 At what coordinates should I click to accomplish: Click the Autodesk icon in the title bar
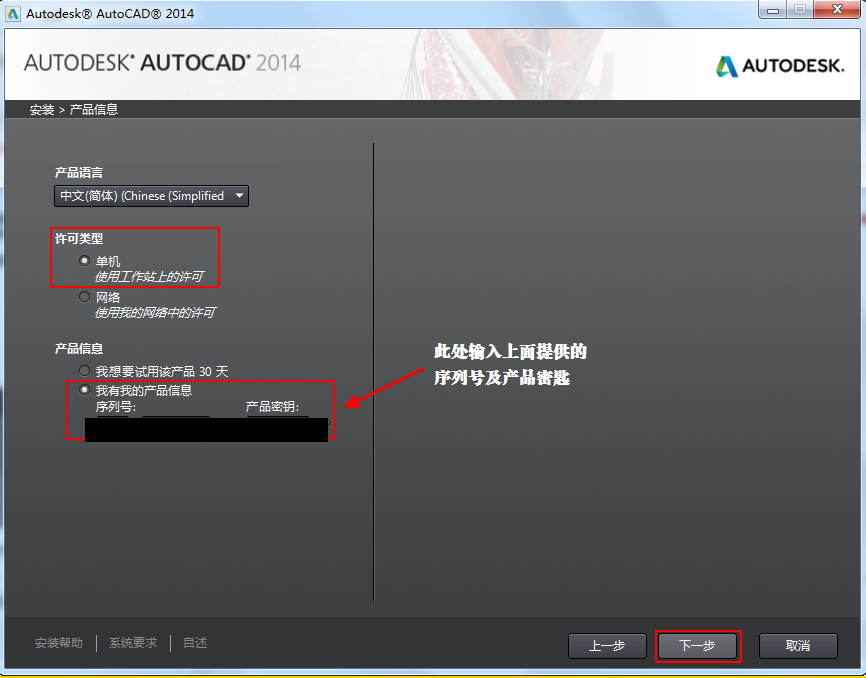[13, 11]
